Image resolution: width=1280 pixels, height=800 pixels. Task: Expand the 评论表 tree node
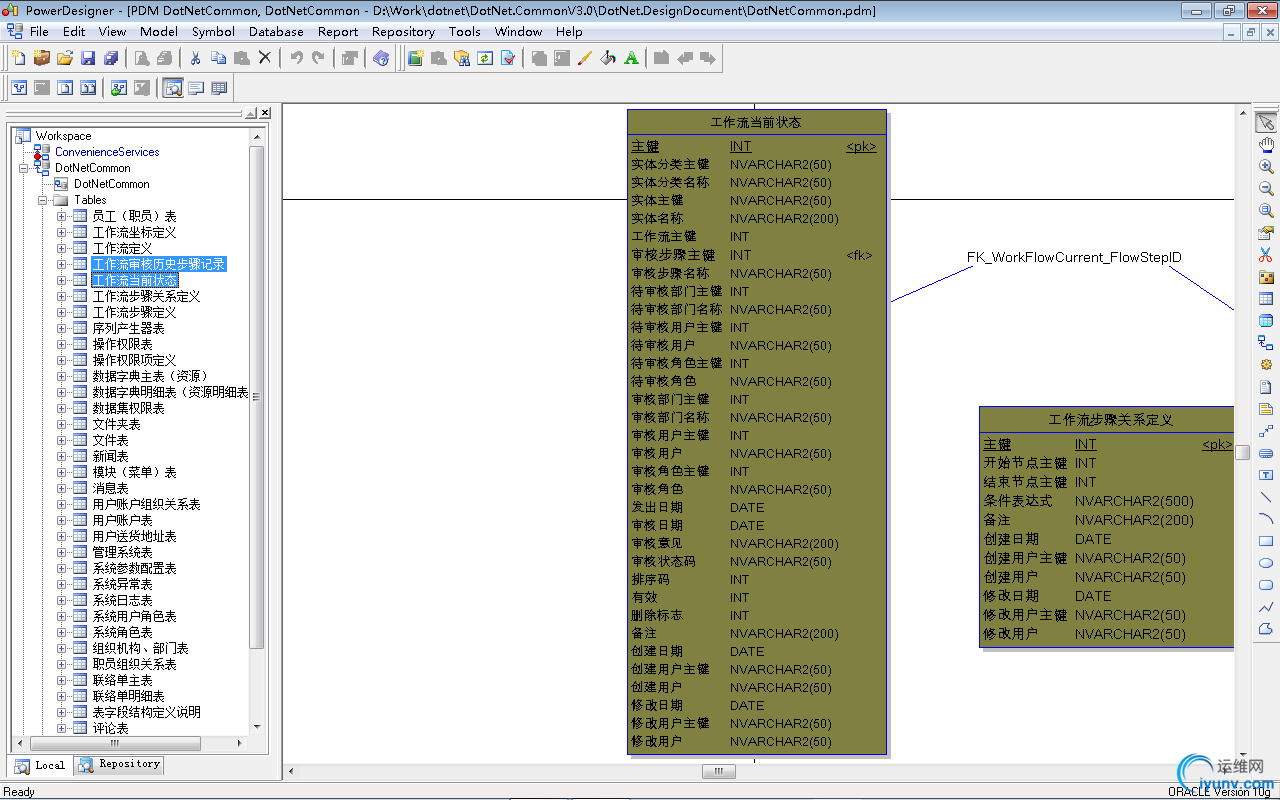click(62, 728)
